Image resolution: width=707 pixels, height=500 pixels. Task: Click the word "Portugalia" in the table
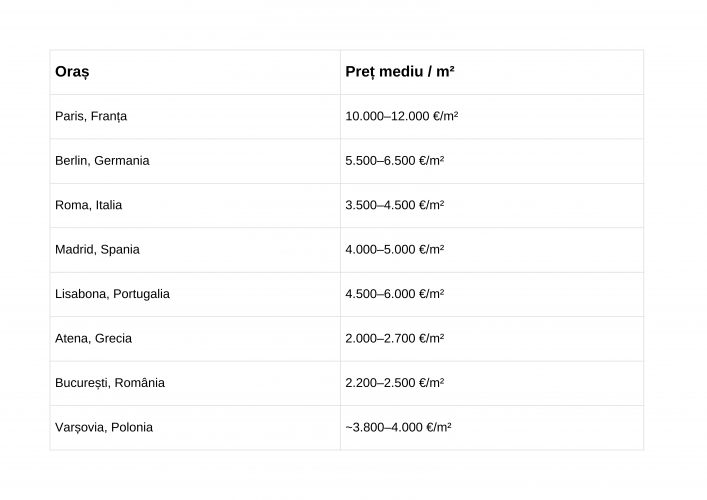pyautogui.click(x=141, y=294)
